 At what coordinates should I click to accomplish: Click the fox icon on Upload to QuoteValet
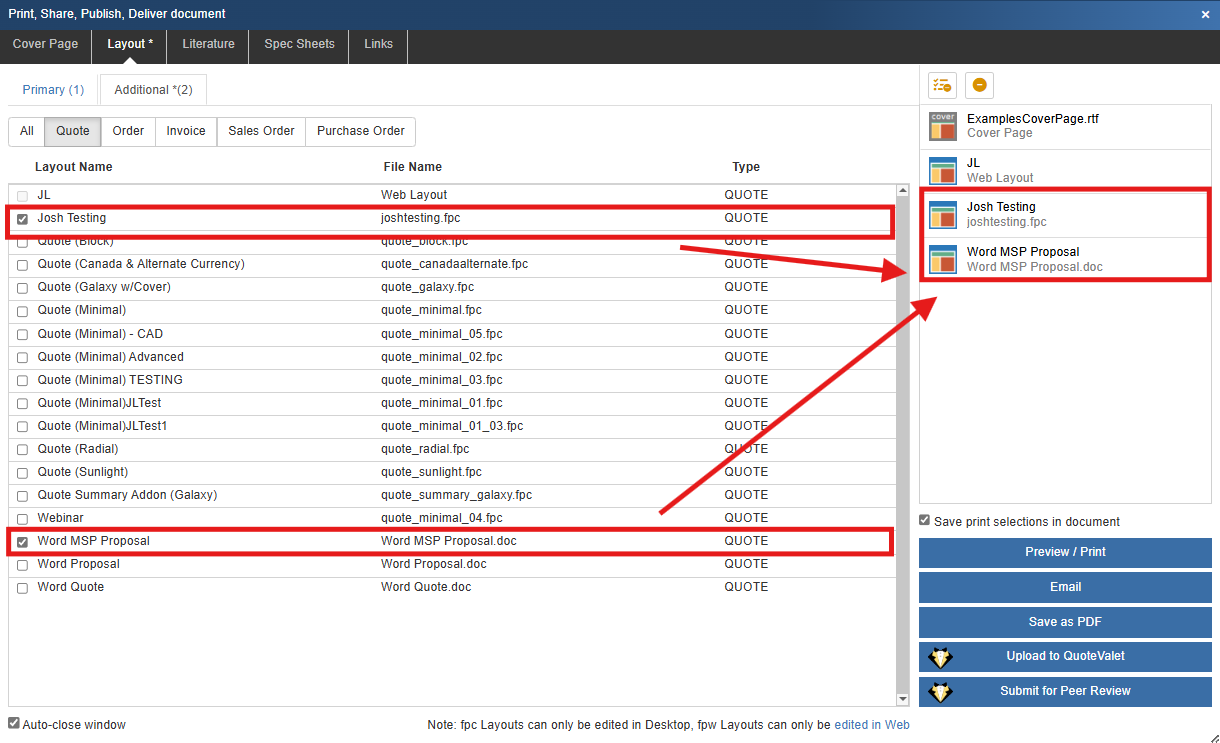click(941, 657)
